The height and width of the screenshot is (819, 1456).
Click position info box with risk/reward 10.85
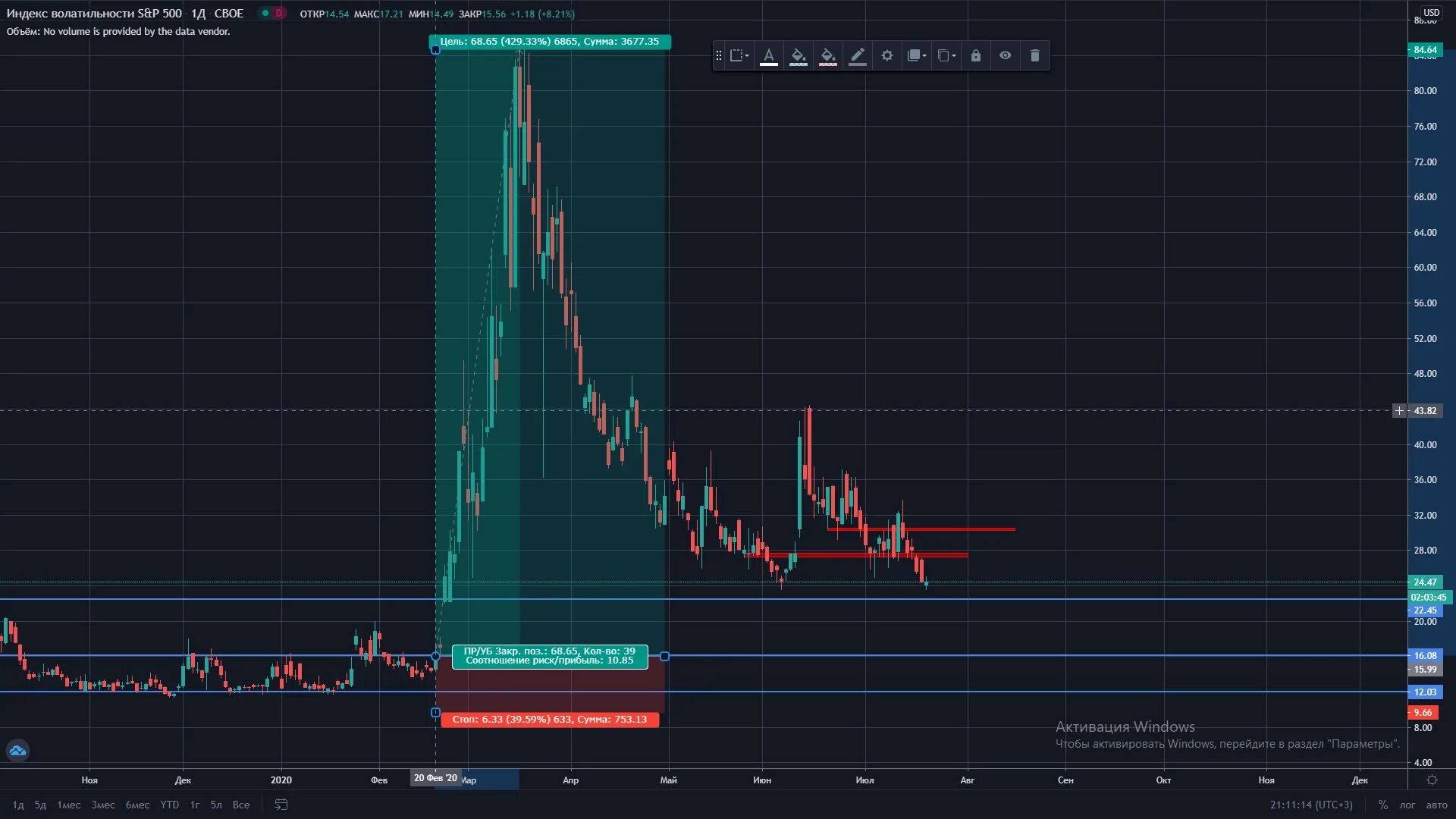click(550, 656)
